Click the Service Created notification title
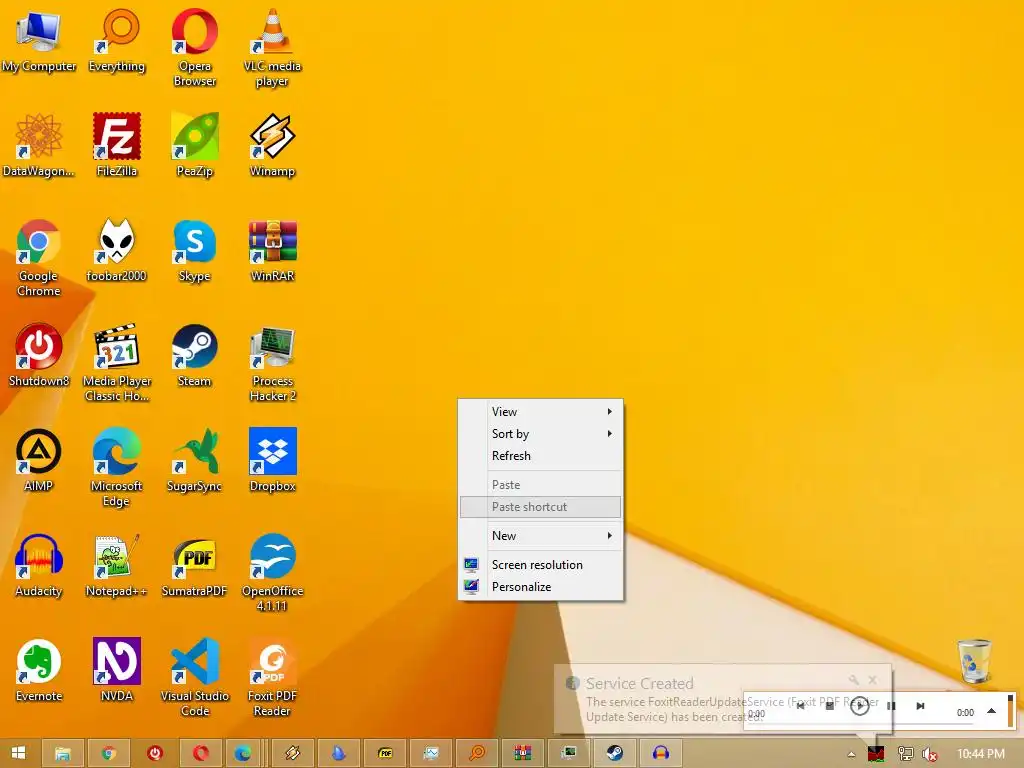The width and height of the screenshot is (1024, 768). [x=639, y=683]
